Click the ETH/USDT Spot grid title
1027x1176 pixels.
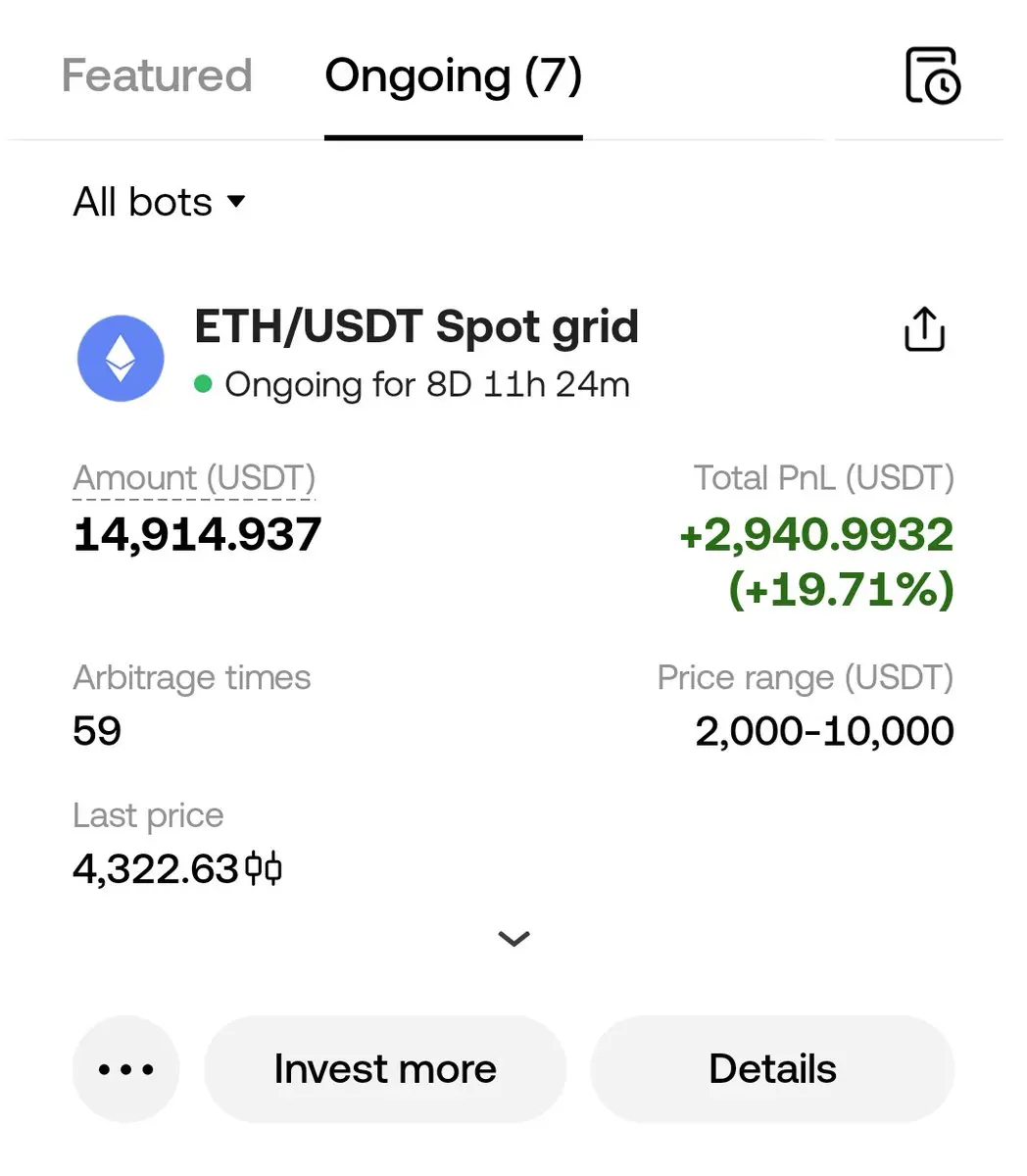416,327
